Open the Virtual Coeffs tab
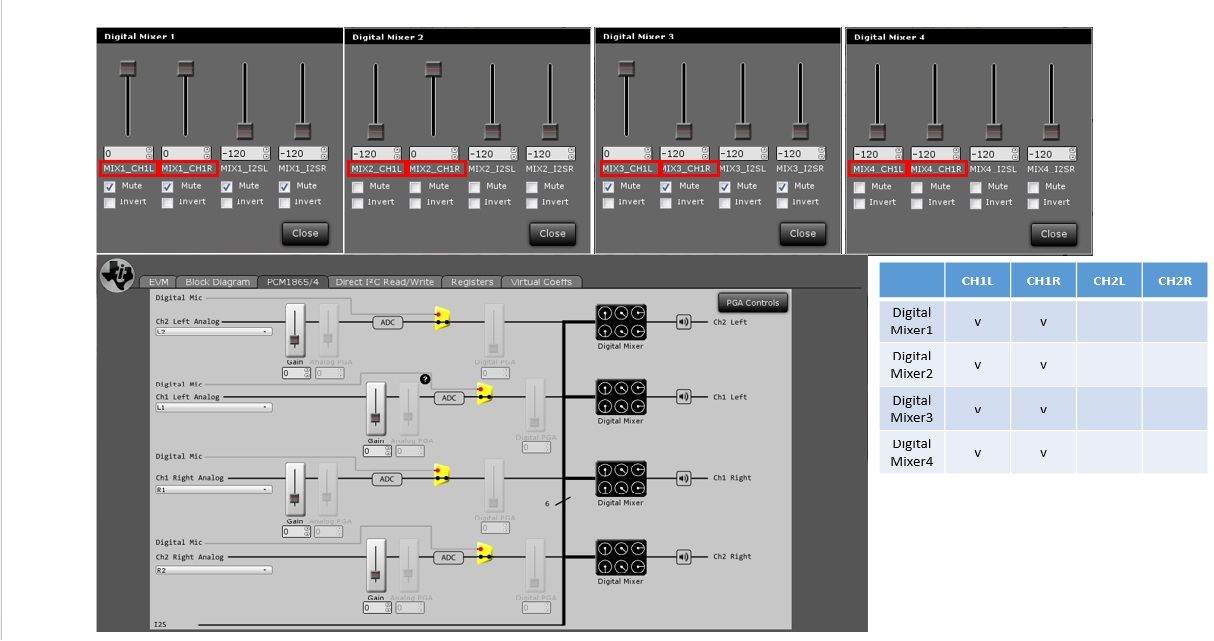This screenshot has height=641, width=1214. [541, 282]
